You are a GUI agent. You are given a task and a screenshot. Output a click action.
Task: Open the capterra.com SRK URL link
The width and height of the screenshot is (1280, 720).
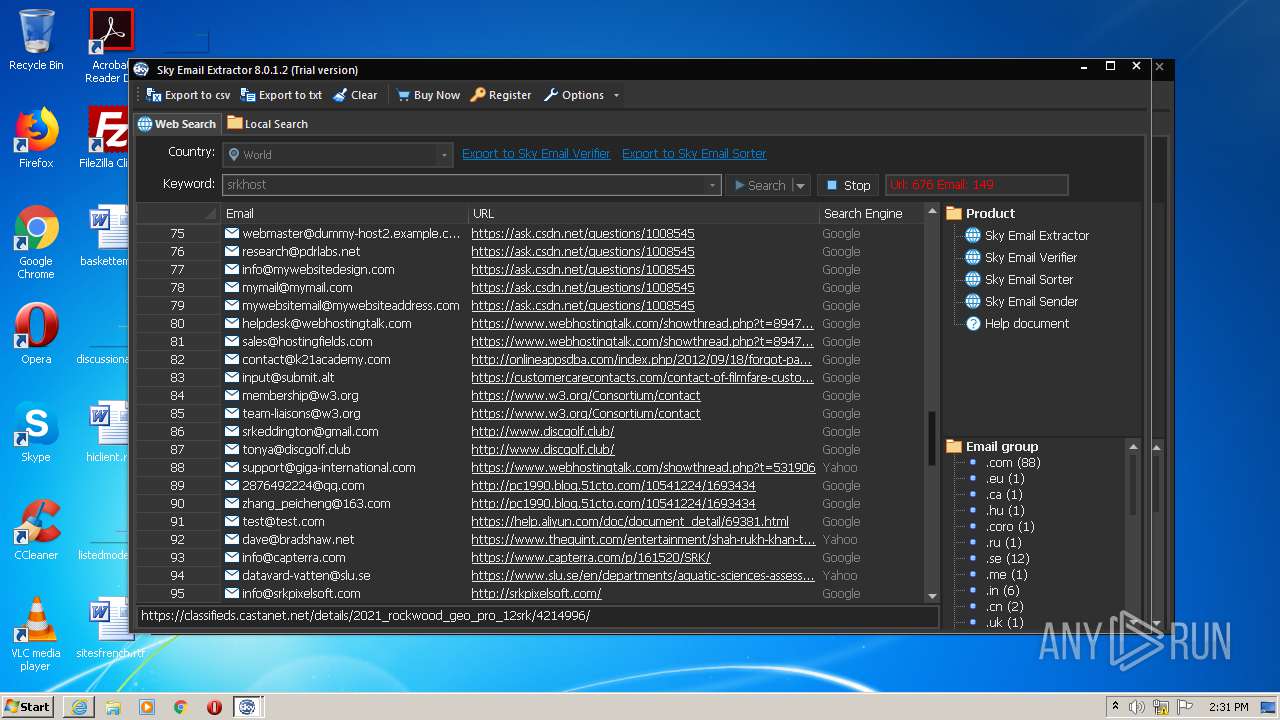pos(590,557)
